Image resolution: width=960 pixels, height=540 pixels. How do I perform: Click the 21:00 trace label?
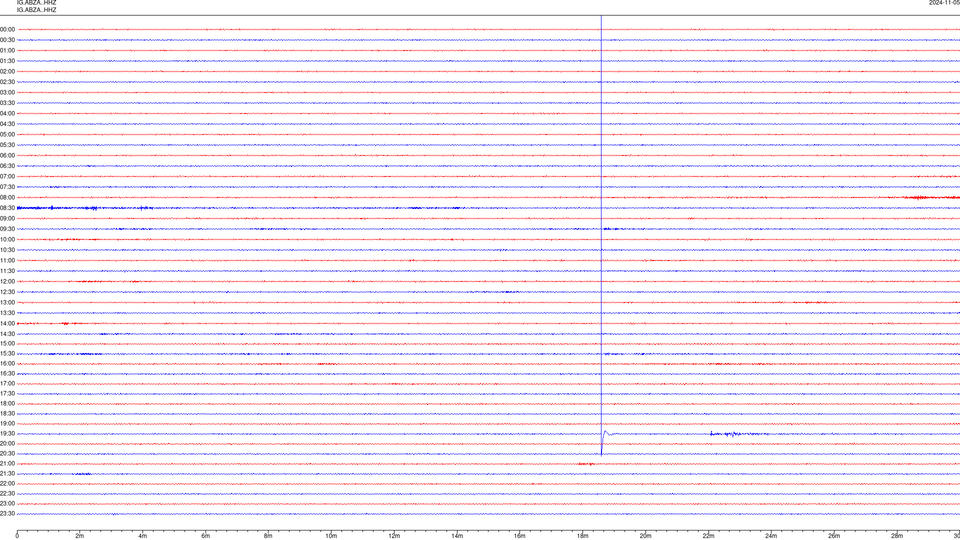point(7,463)
